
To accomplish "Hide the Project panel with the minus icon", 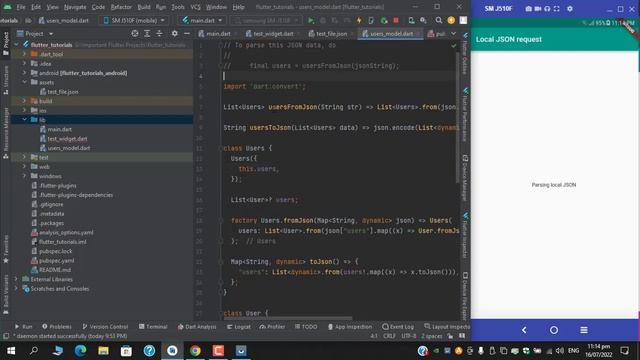I will (187, 33).
